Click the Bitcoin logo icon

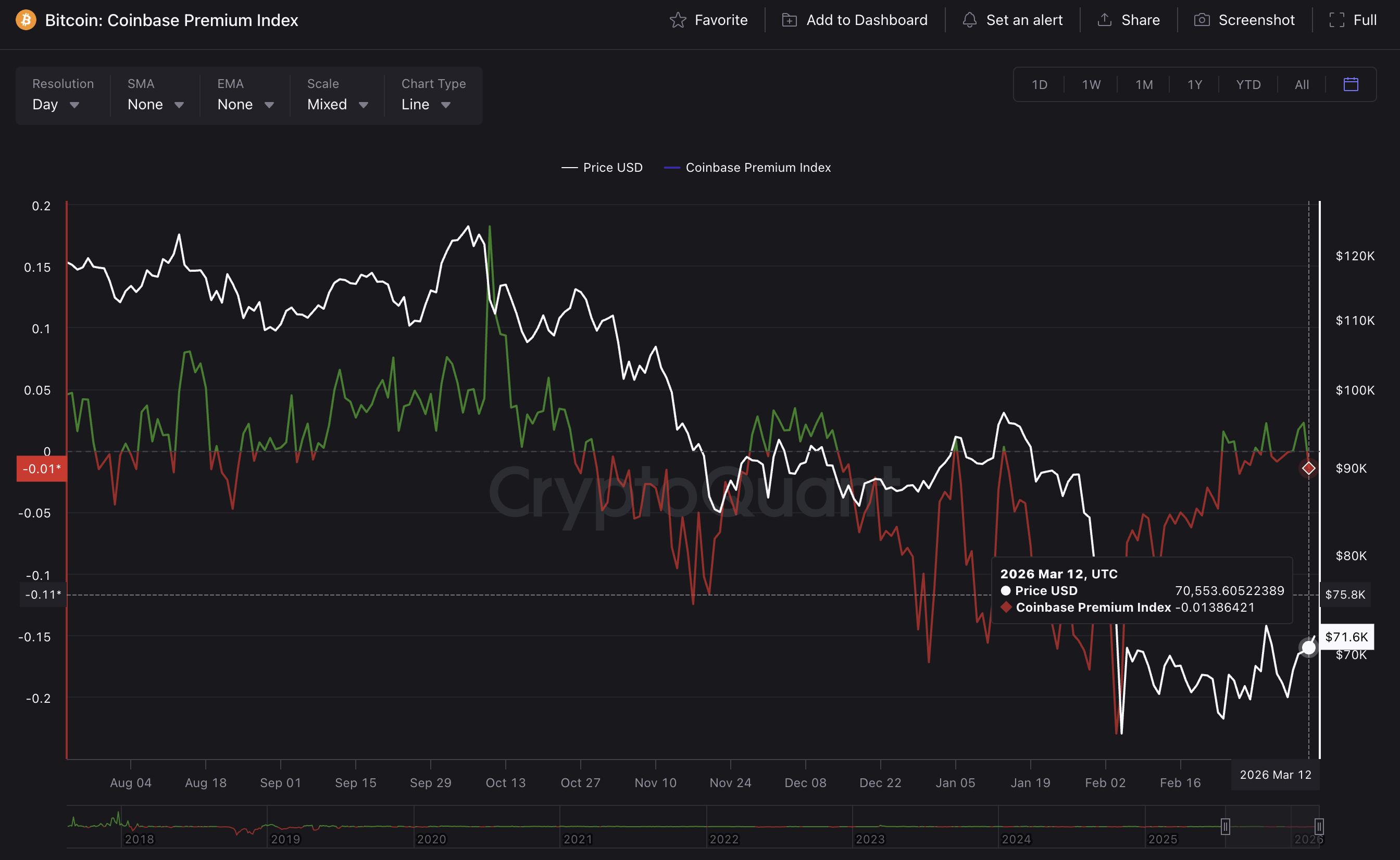coord(26,20)
